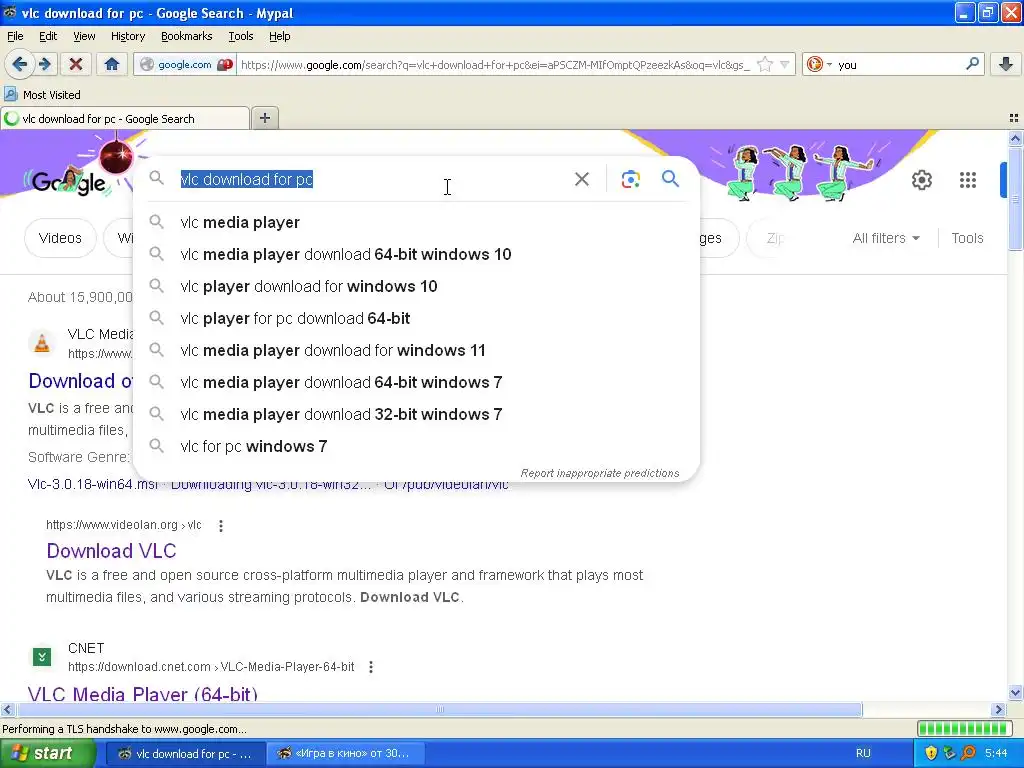Open the tab groups grid icon
This screenshot has width=1024, height=768.
click(1014, 118)
